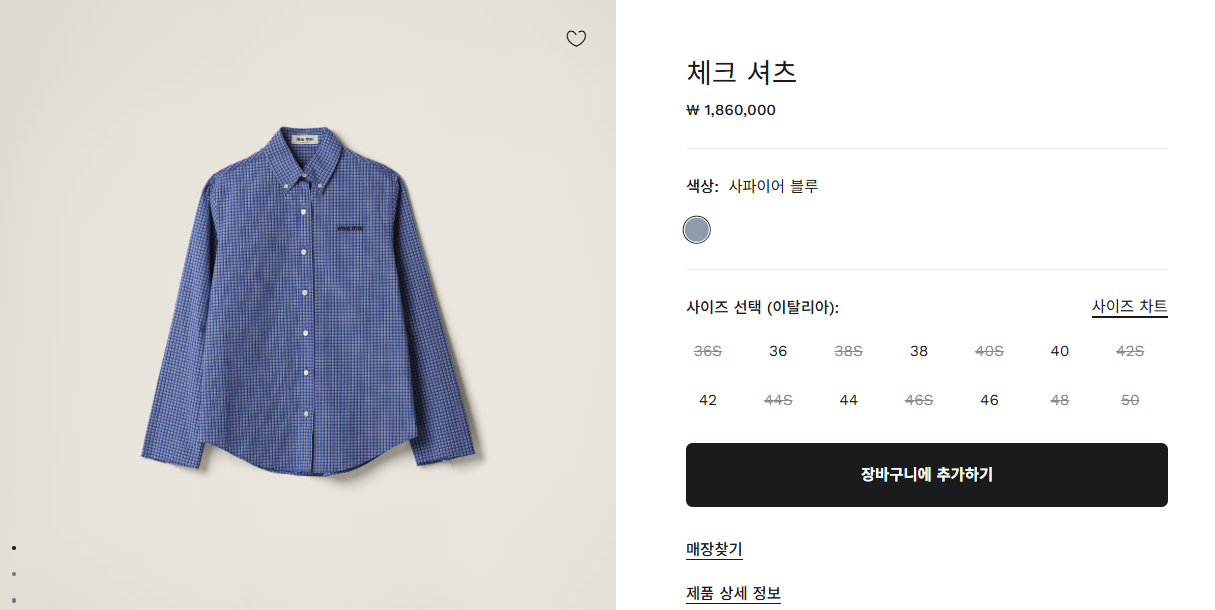This screenshot has width=1215, height=610.
Task: Go to the second image gallery dot
Action: (x=14, y=574)
